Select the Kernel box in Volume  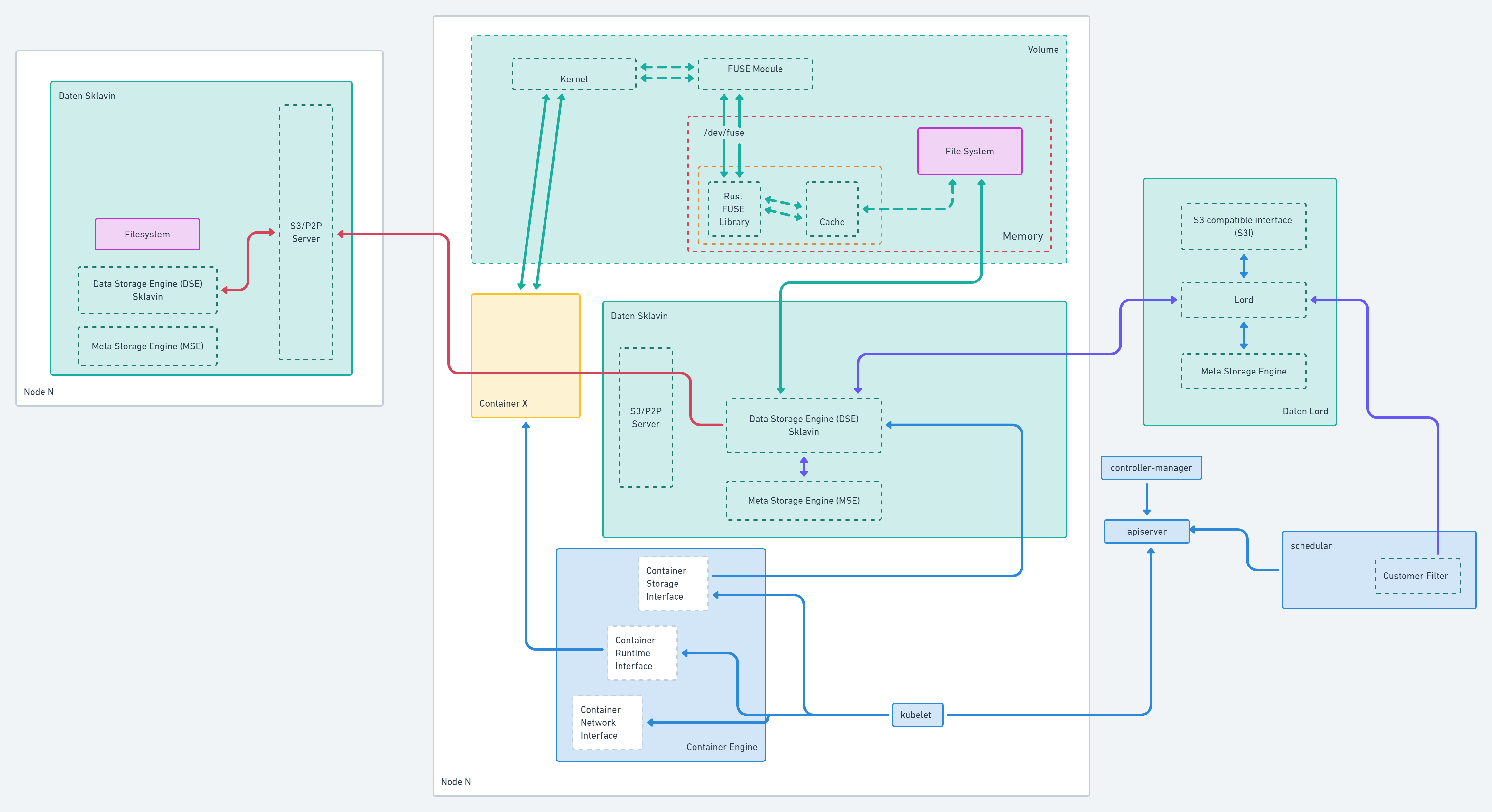[x=573, y=74]
